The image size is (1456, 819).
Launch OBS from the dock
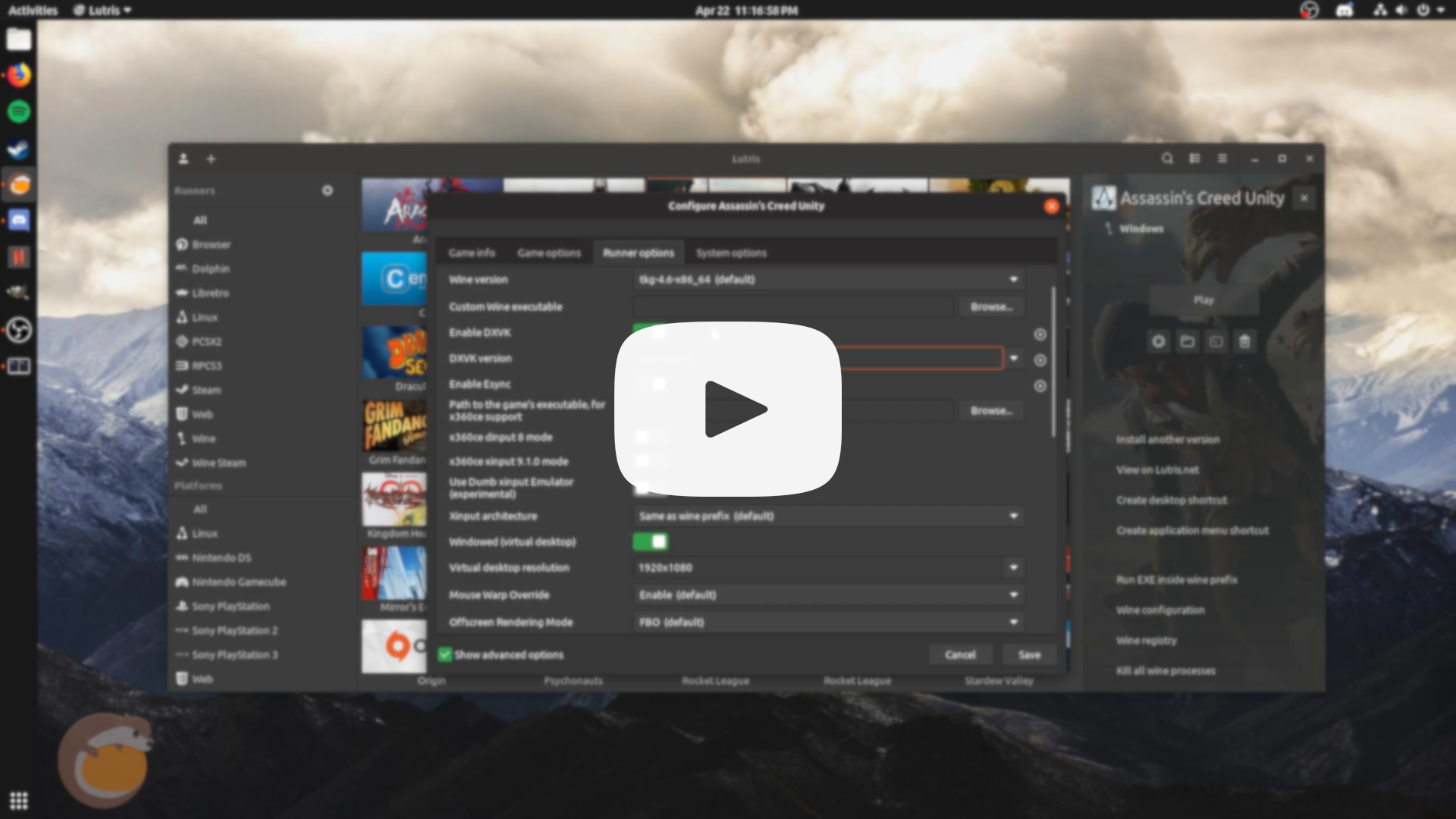tap(18, 329)
